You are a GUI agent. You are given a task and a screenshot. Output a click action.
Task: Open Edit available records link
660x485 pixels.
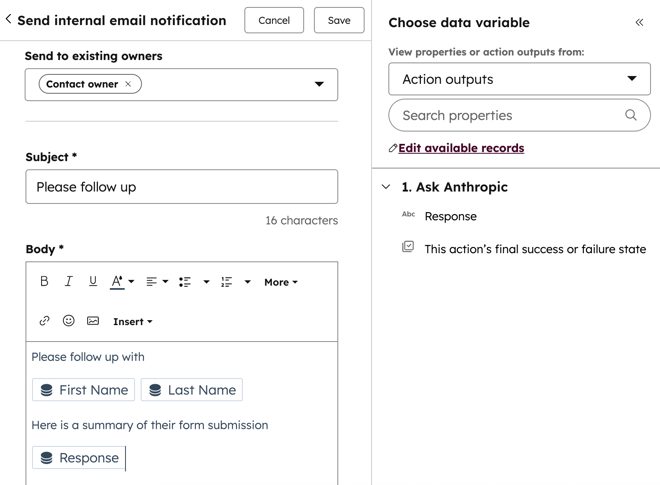pyautogui.click(x=460, y=148)
